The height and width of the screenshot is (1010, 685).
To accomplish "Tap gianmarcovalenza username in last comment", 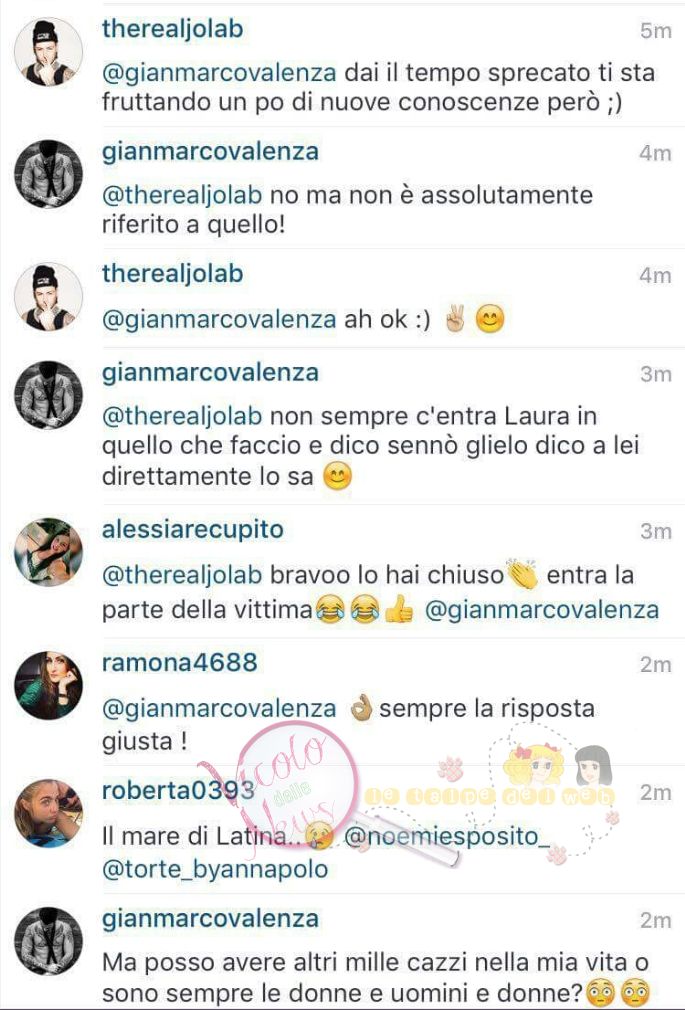I will (x=210, y=919).
